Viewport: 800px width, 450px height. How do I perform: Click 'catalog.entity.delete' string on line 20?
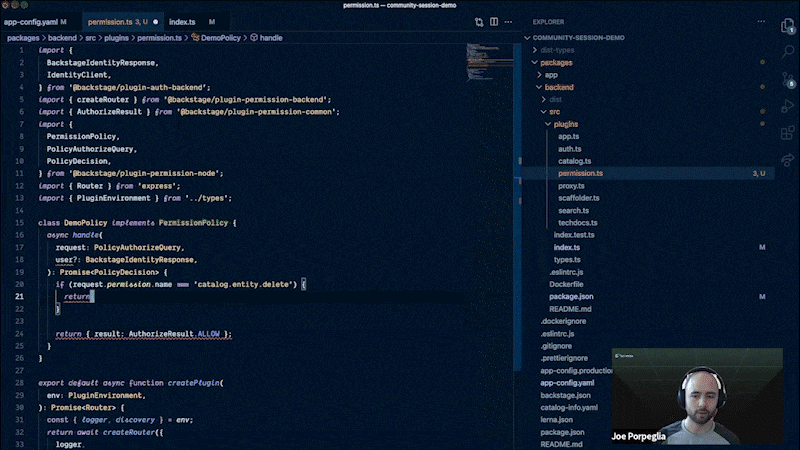click(x=245, y=284)
